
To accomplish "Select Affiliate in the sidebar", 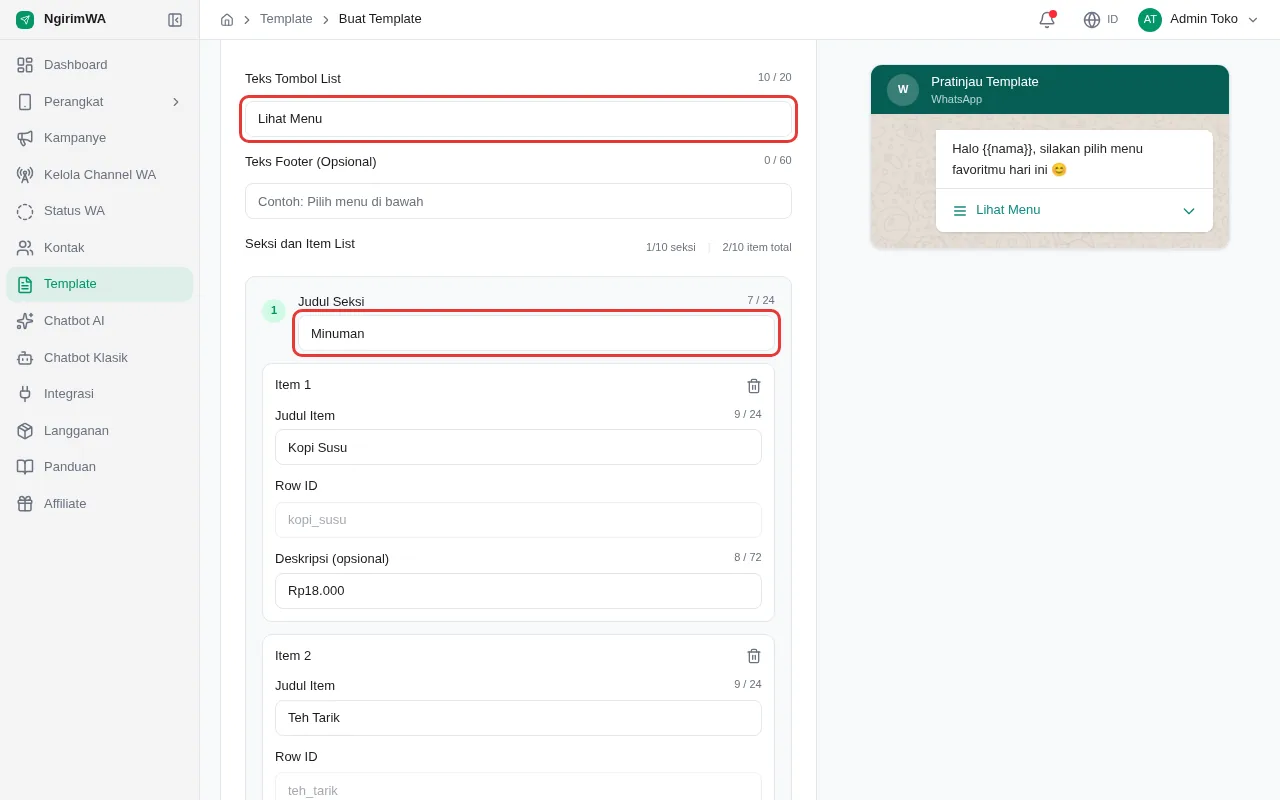I will pyautogui.click(x=100, y=504).
